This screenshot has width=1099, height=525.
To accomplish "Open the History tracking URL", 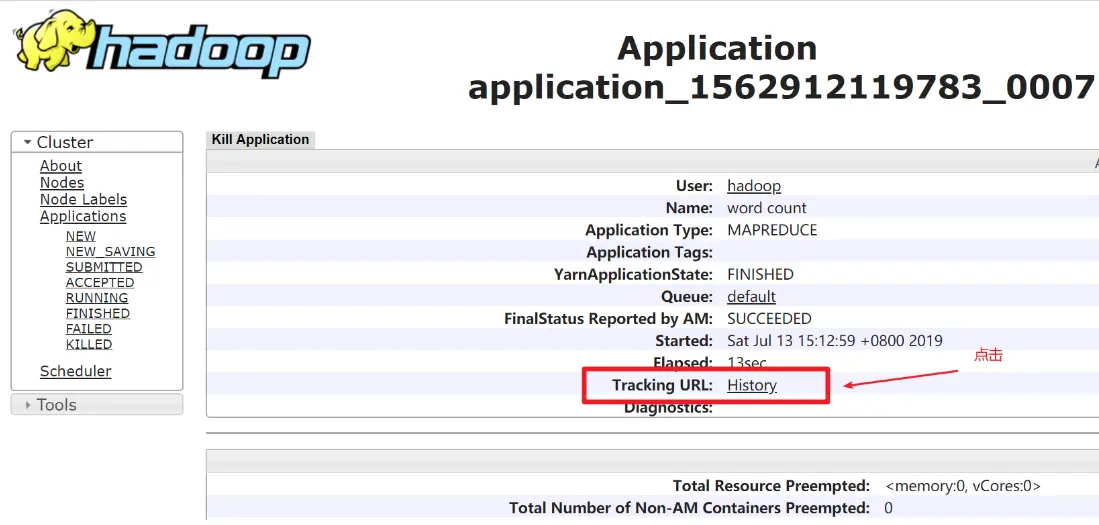I will (751, 385).
